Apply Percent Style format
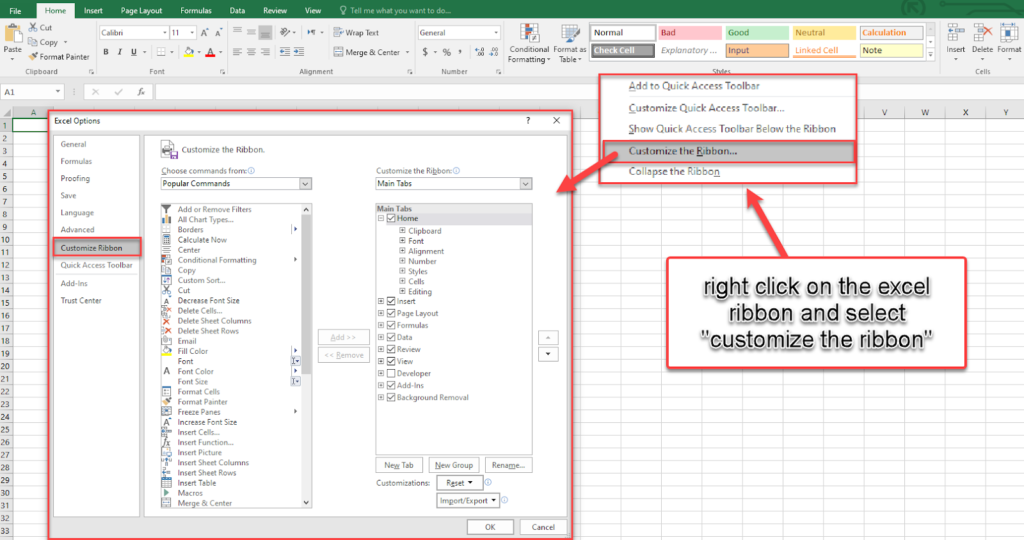 pyautogui.click(x=447, y=52)
